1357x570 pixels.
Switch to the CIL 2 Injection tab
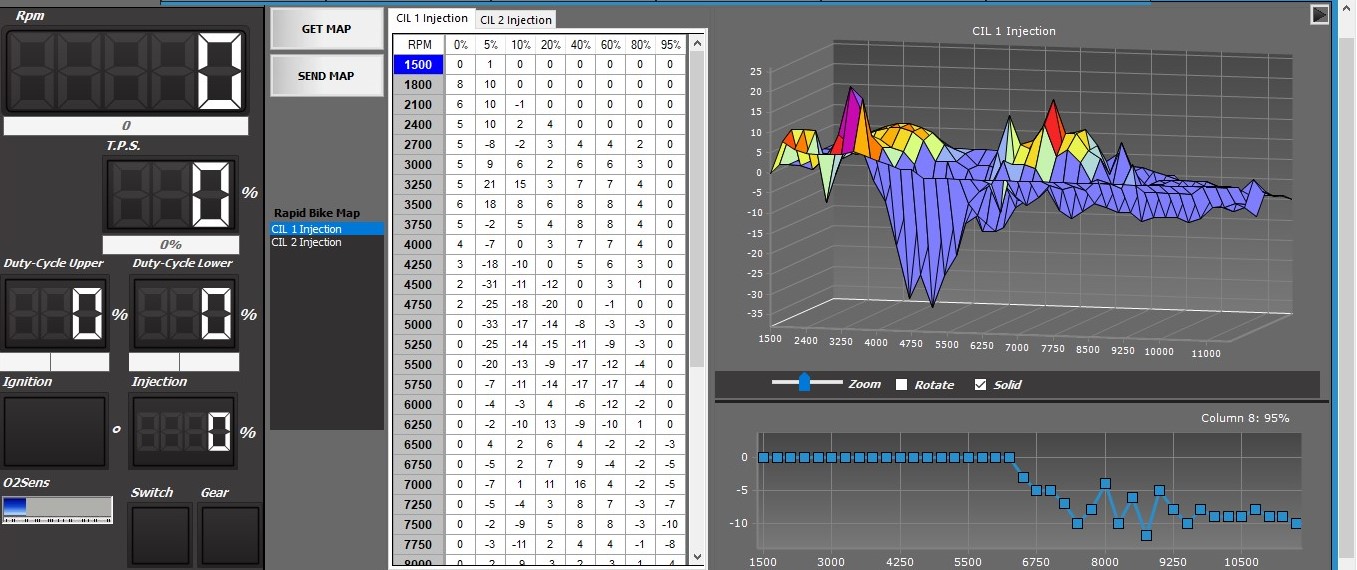(515, 20)
